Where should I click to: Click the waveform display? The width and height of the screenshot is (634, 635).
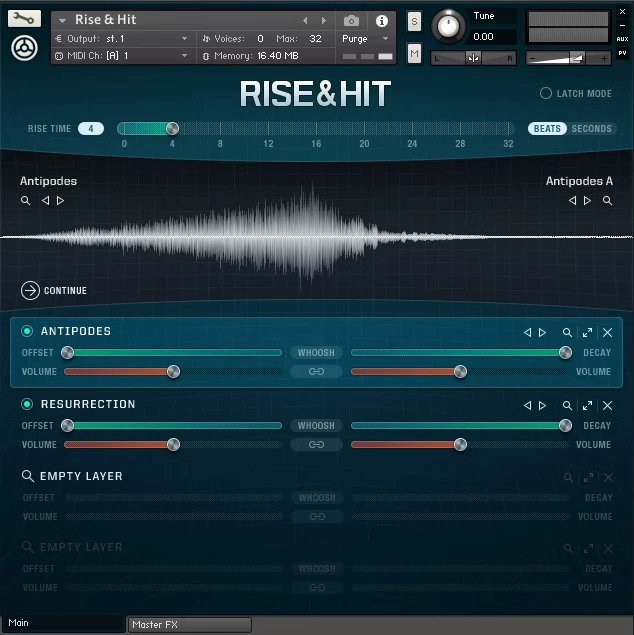point(317,237)
